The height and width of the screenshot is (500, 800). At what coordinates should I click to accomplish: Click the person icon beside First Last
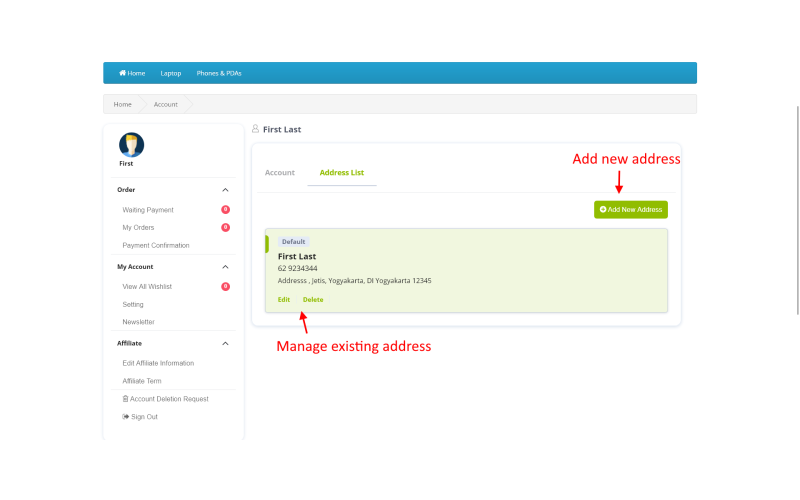256,129
